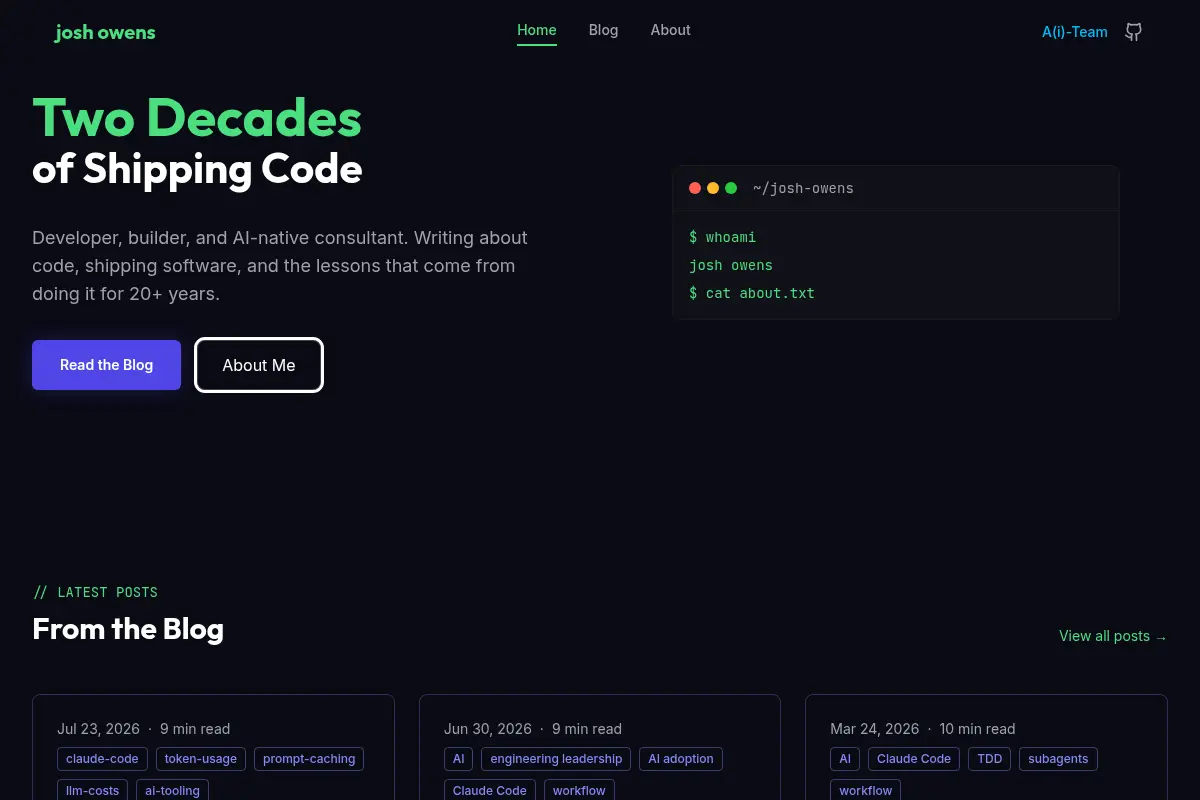This screenshot has height=800, width=1200.
Task: Select the TDD tag
Action: coord(990,759)
